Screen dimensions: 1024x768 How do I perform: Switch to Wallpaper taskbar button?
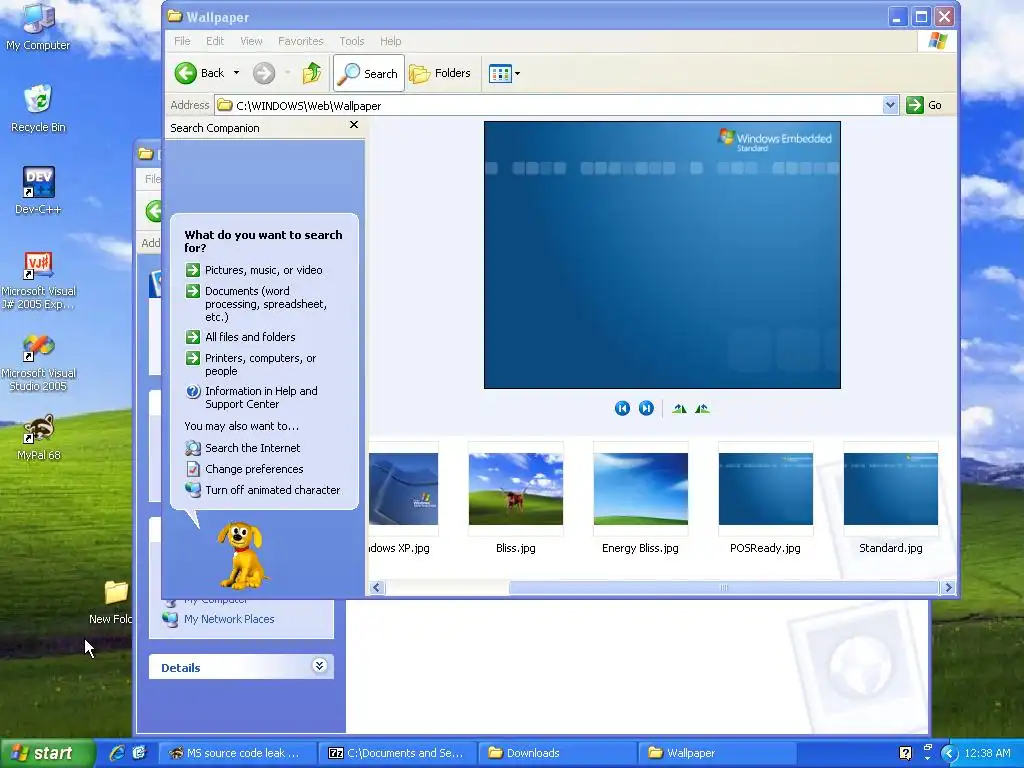coord(716,753)
